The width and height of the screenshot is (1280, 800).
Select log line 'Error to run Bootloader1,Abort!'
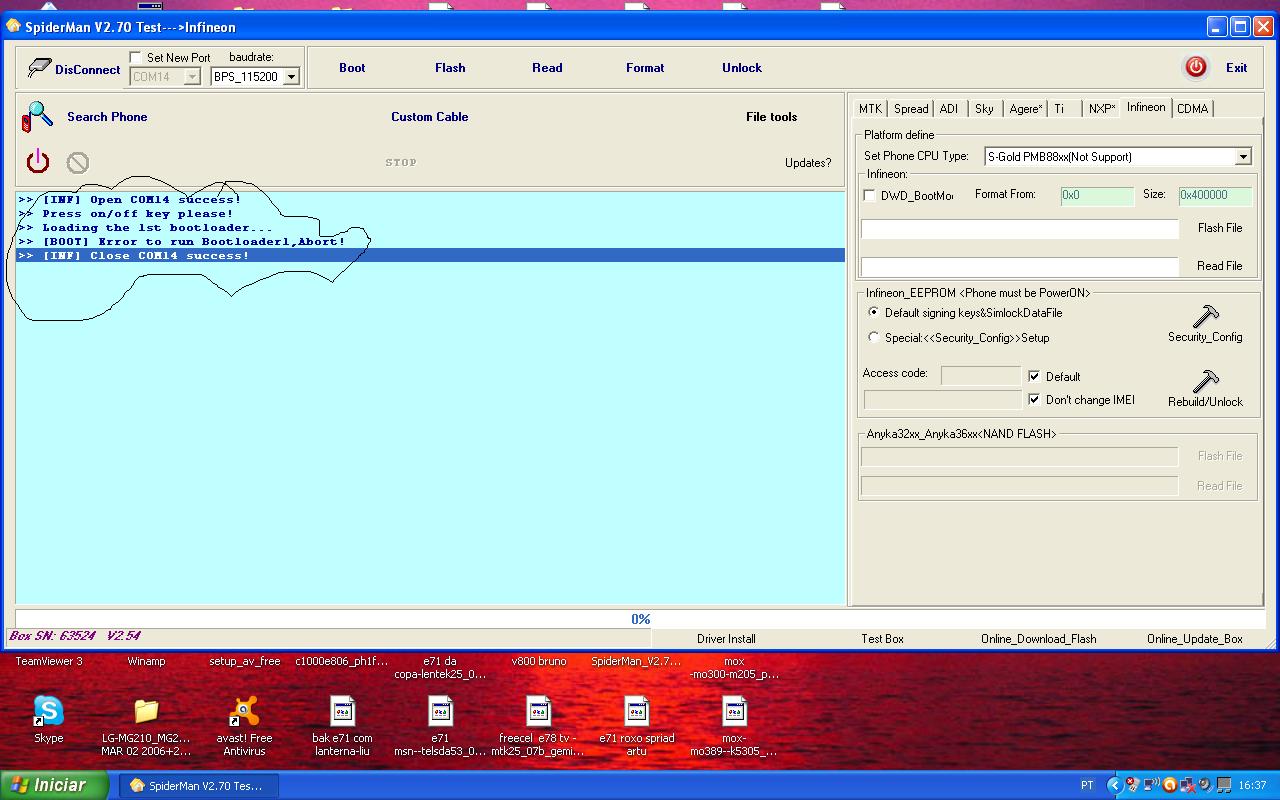[x=430, y=242]
